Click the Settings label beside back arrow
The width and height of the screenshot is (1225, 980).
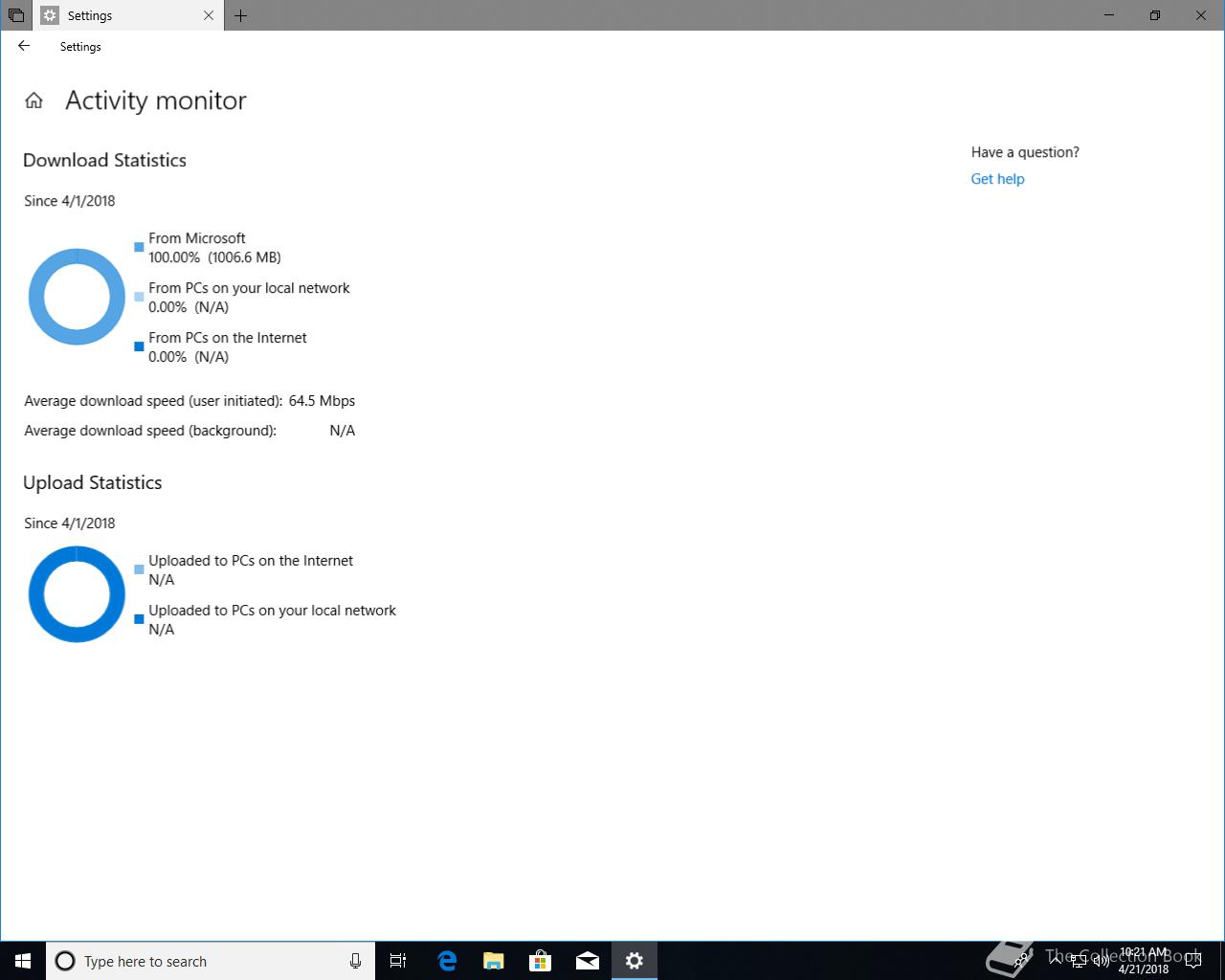80,46
